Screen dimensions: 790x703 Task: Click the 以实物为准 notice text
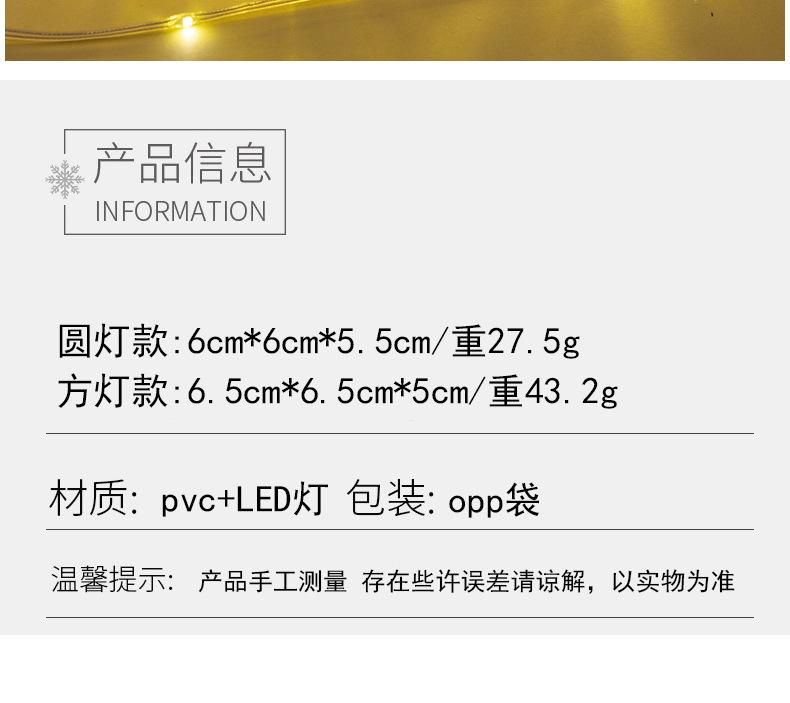[673, 581]
